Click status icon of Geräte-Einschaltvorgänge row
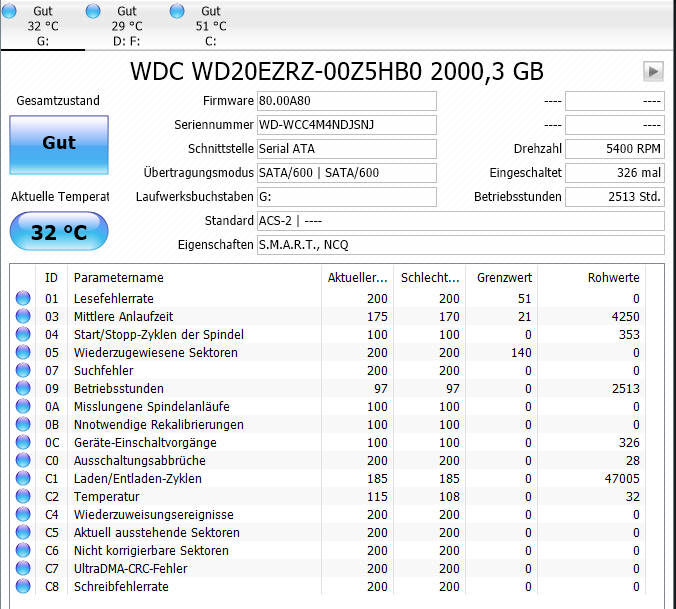676x609 pixels. click(x=23, y=443)
